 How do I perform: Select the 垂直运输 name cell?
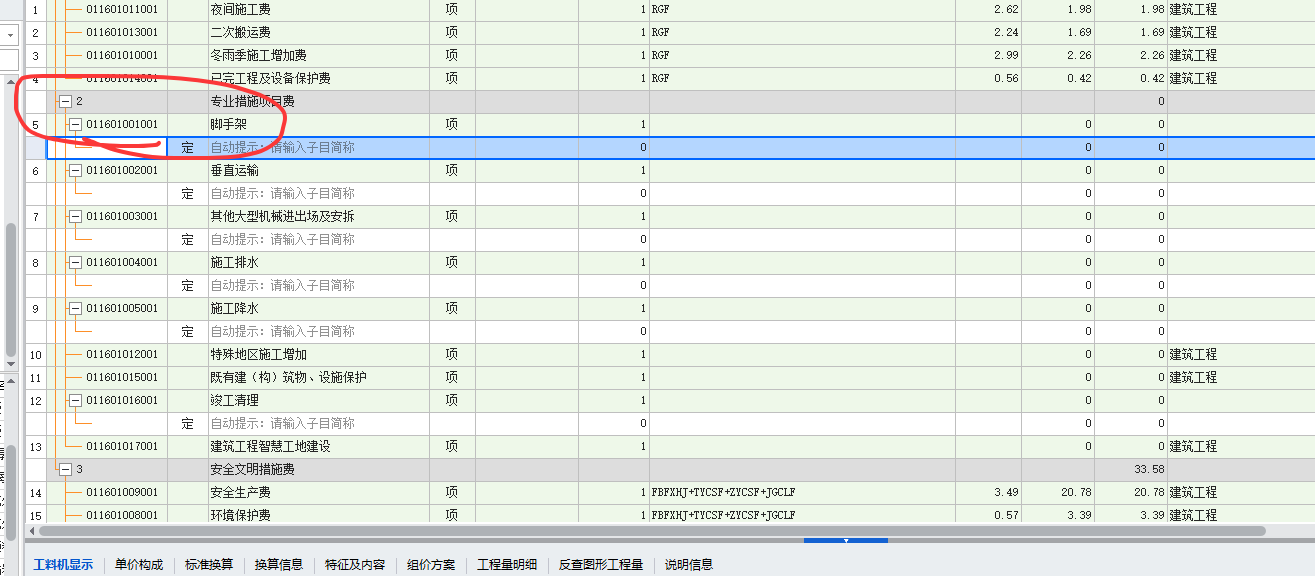(319, 170)
